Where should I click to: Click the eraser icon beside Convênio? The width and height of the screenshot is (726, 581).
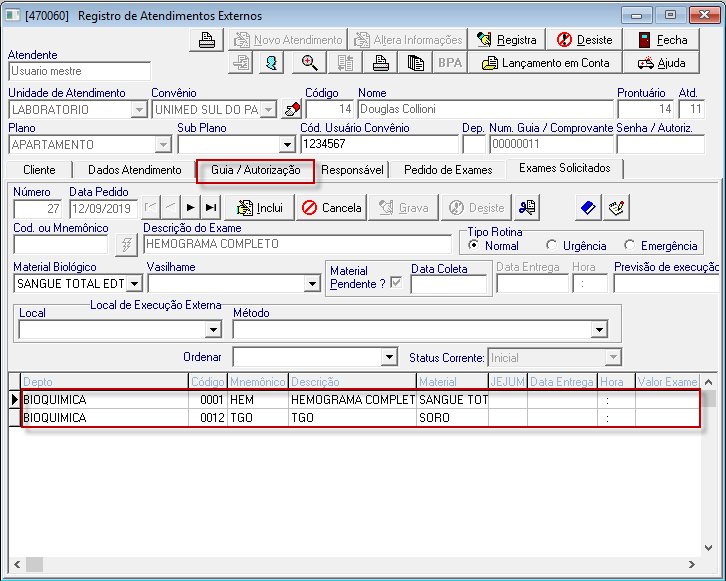[292, 110]
